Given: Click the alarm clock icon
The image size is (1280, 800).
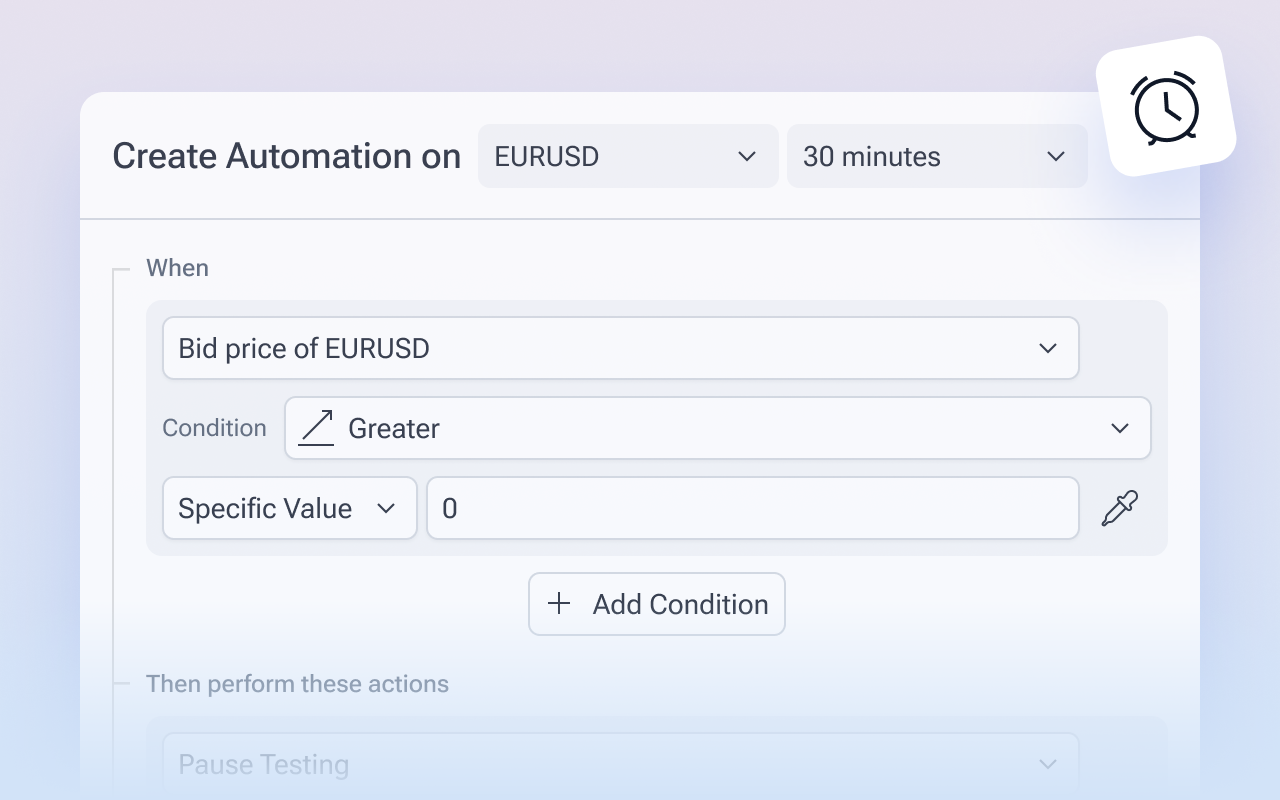Looking at the screenshot, I should click(x=1165, y=107).
